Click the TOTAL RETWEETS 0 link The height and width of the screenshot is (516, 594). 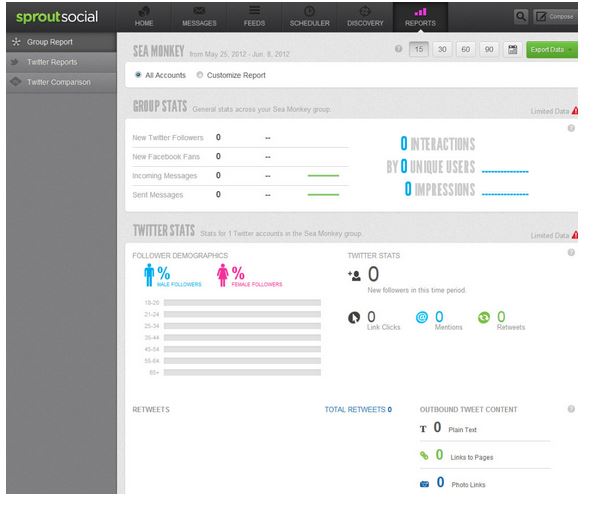pyautogui.click(x=358, y=410)
